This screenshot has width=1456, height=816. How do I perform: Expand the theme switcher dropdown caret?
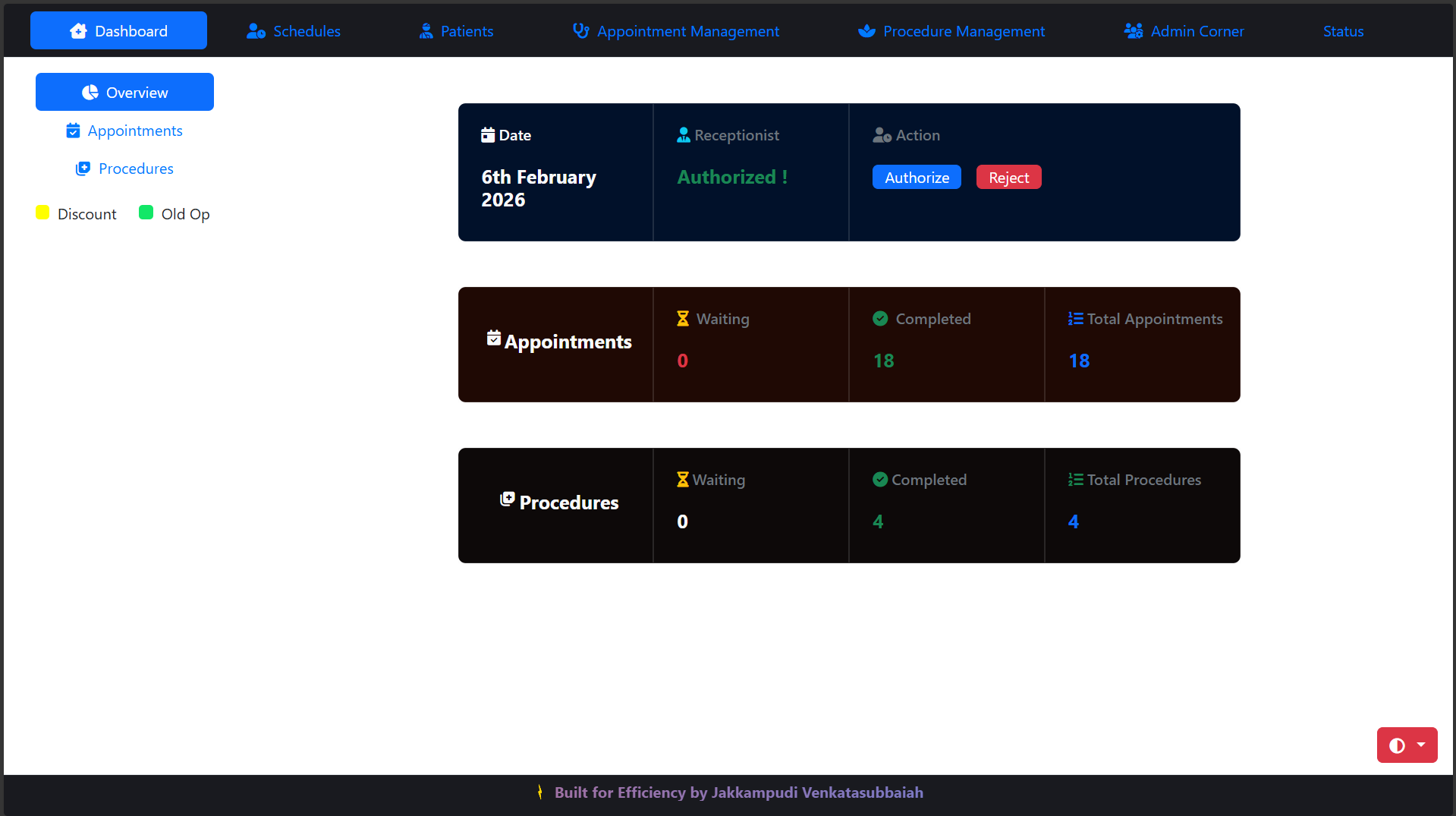click(x=1421, y=745)
